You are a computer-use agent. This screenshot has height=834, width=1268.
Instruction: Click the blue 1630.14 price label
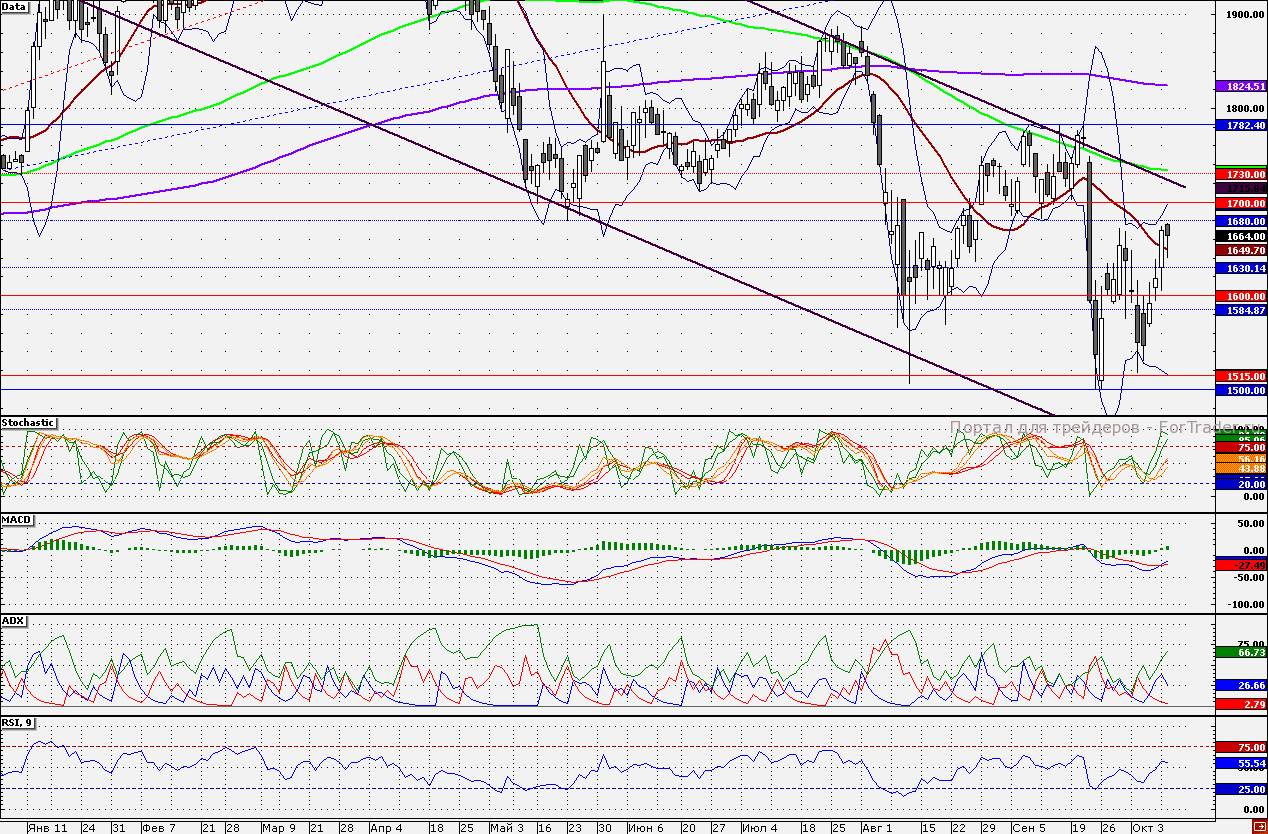1240,268
